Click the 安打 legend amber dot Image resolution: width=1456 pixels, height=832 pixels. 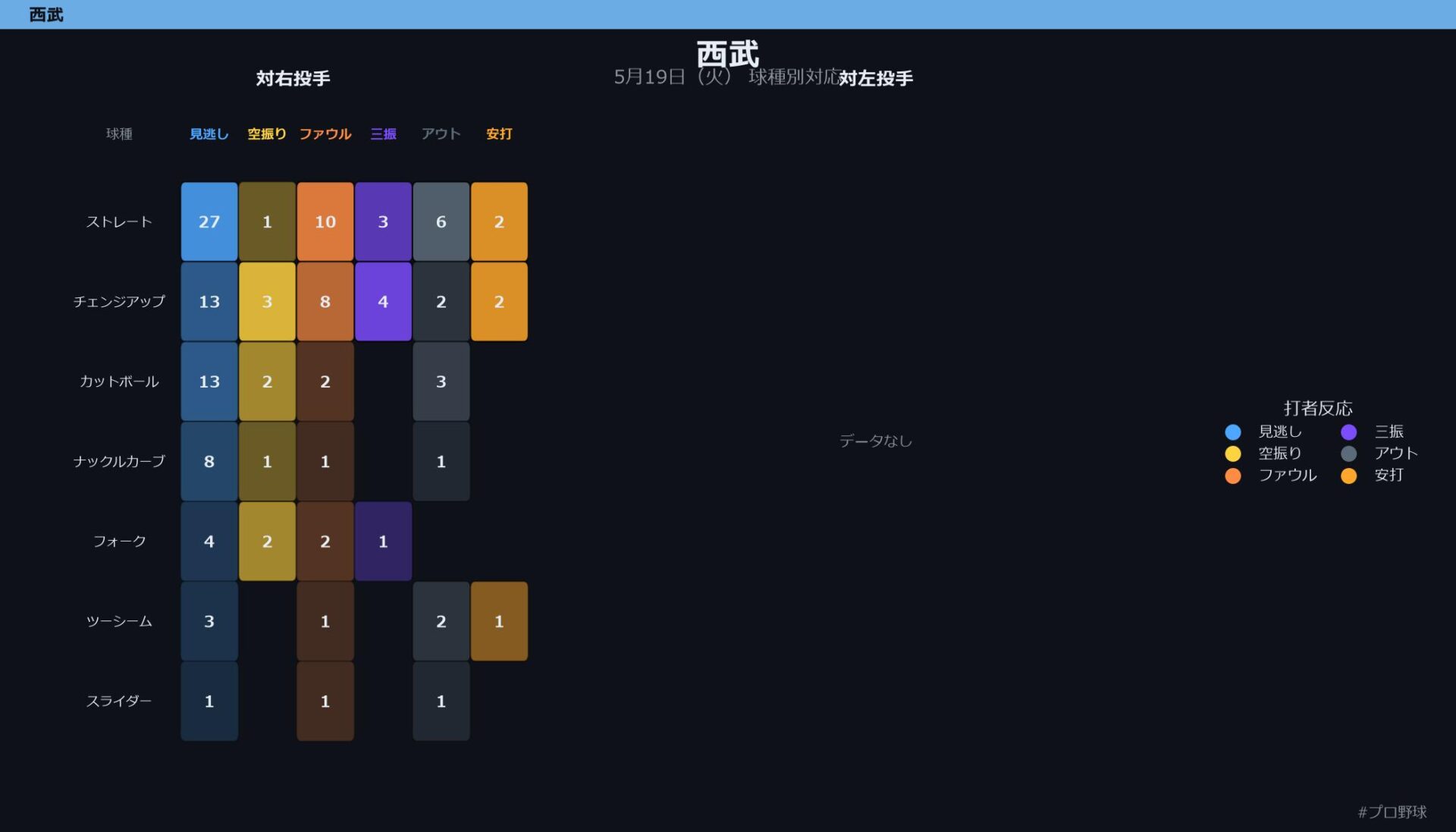pos(1348,476)
